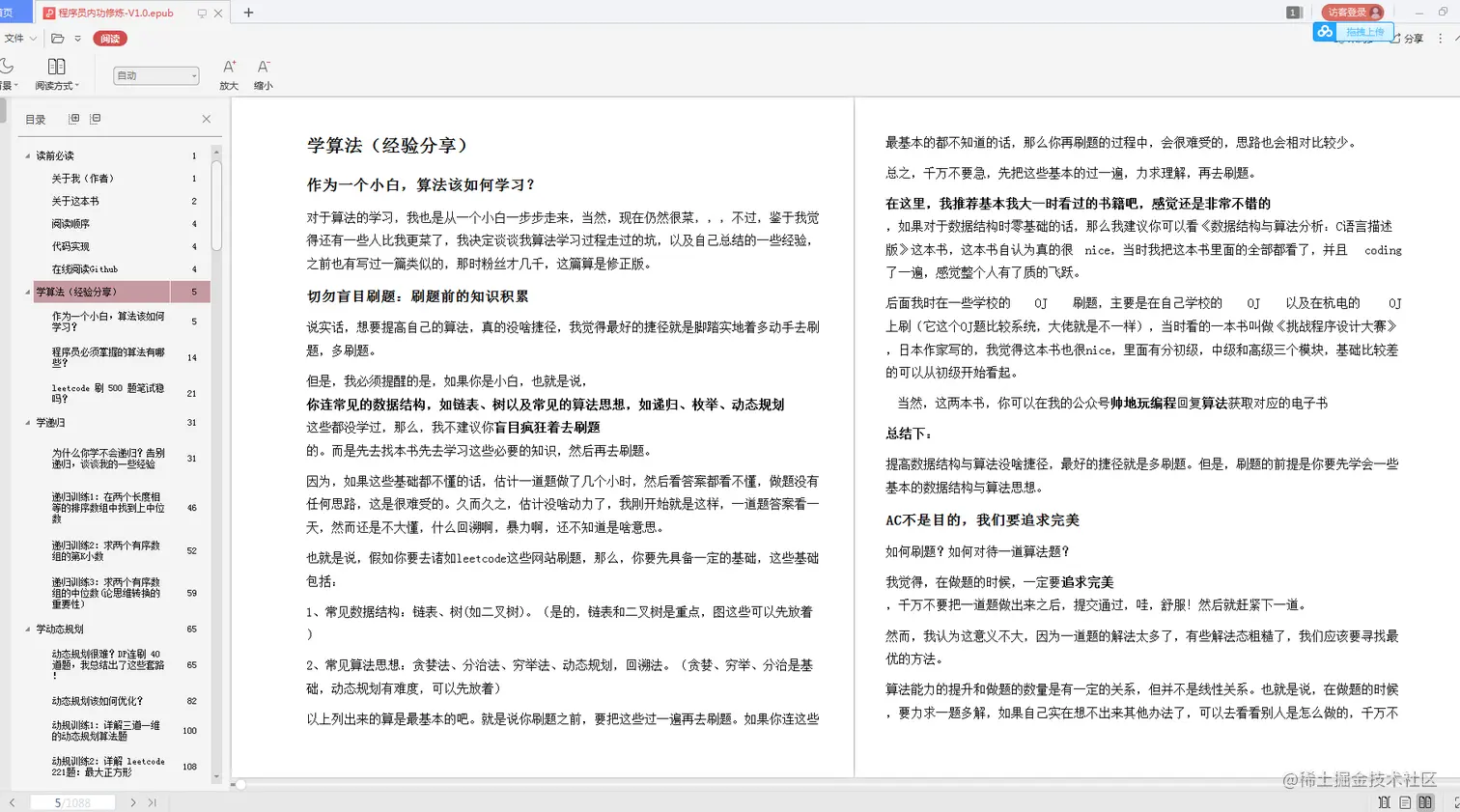The height and width of the screenshot is (812, 1460).
Task: Jump to the last page with >| arrow
Action: 153,801
